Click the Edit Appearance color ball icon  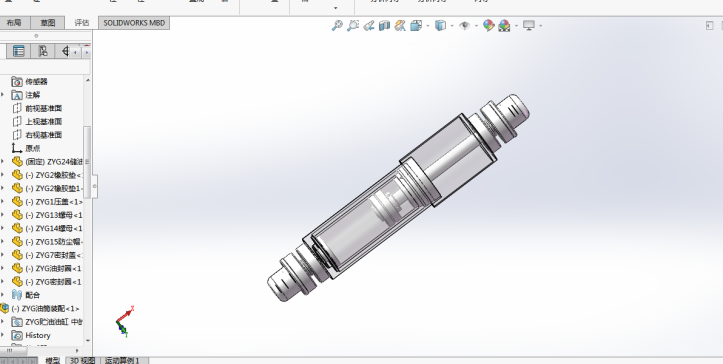pyautogui.click(x=488, y=26)
